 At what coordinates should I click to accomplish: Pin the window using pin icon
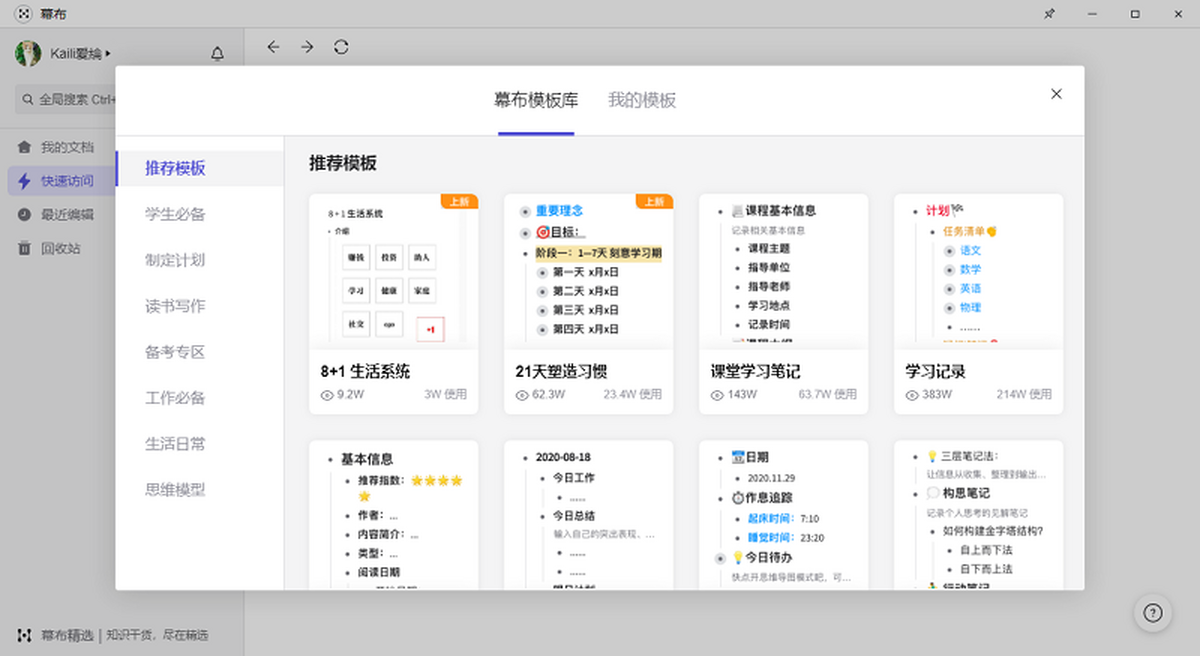point(1049,14)
